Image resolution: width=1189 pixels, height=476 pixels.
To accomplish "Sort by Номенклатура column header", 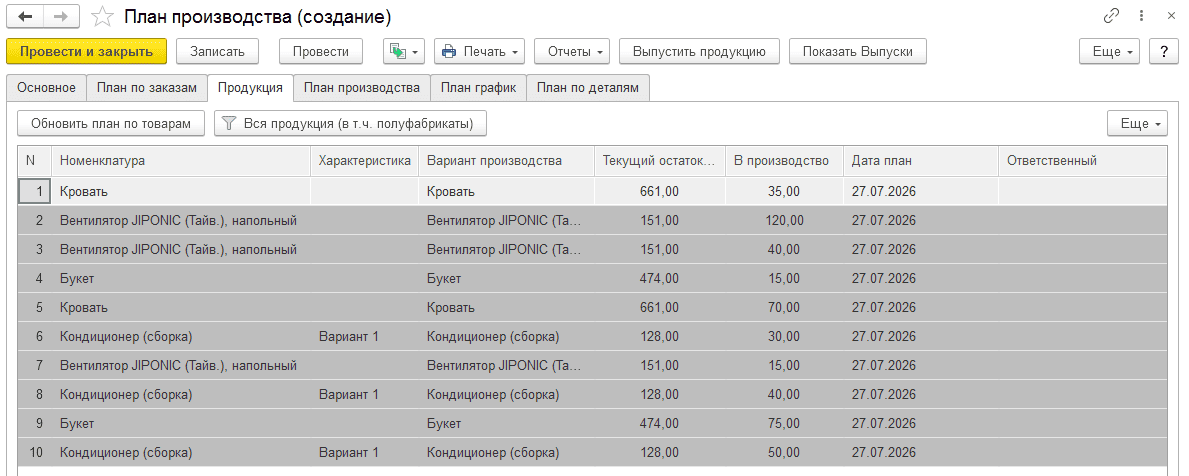I will click(181, 161).
